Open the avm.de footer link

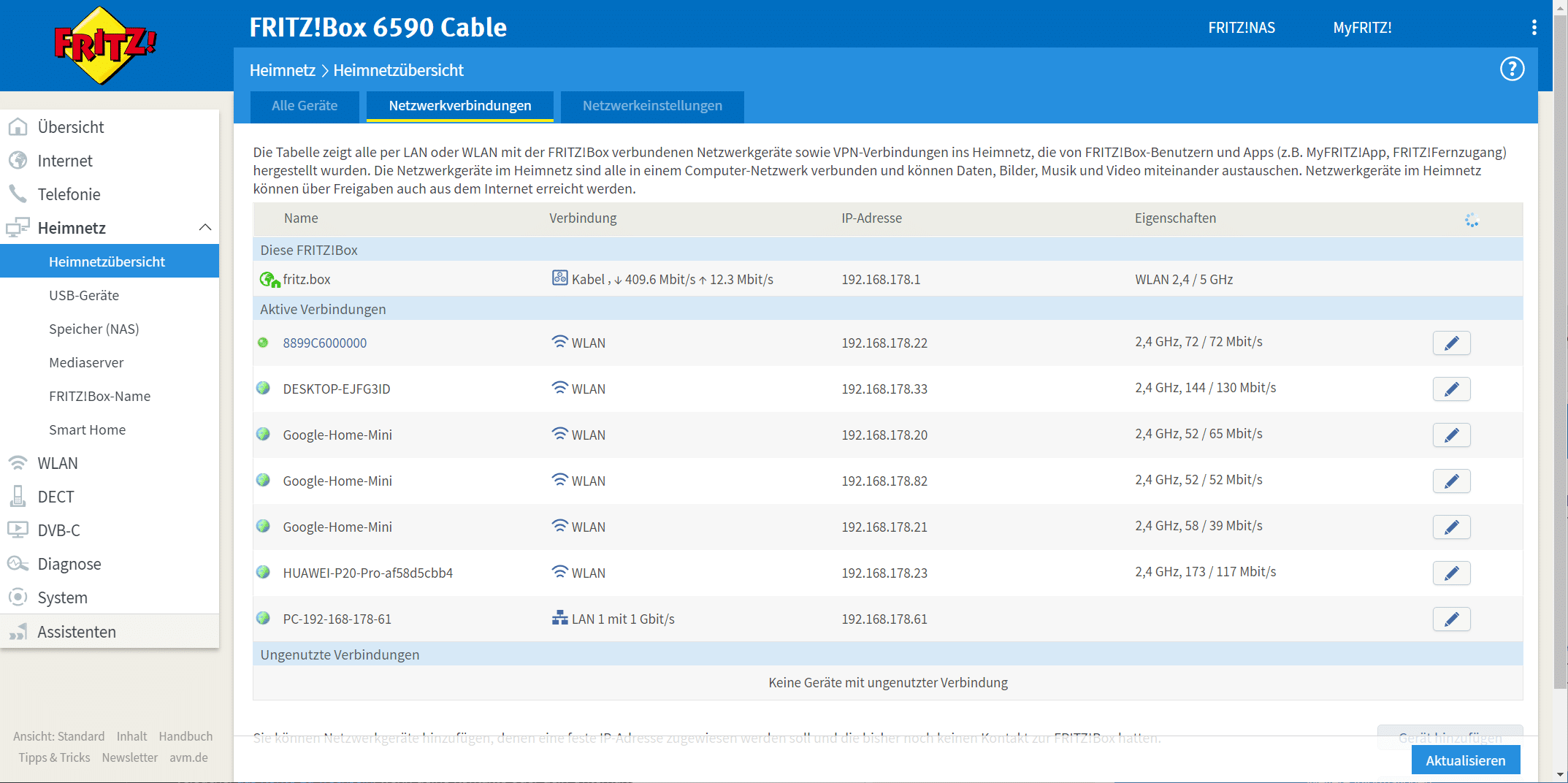[x=188, y=757]
